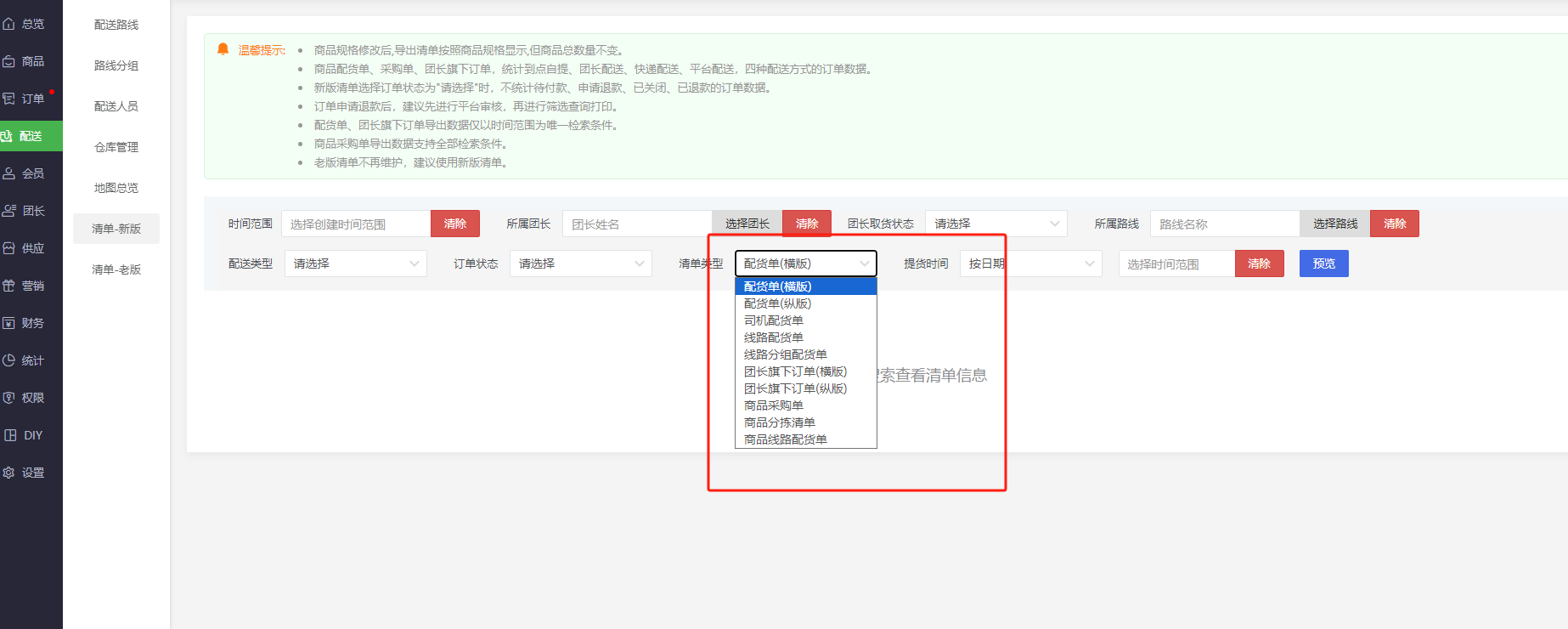Screen dimensions: 1568x629
Task: Select 商品采购单 option in dropdown list
Action: point(774,405)
